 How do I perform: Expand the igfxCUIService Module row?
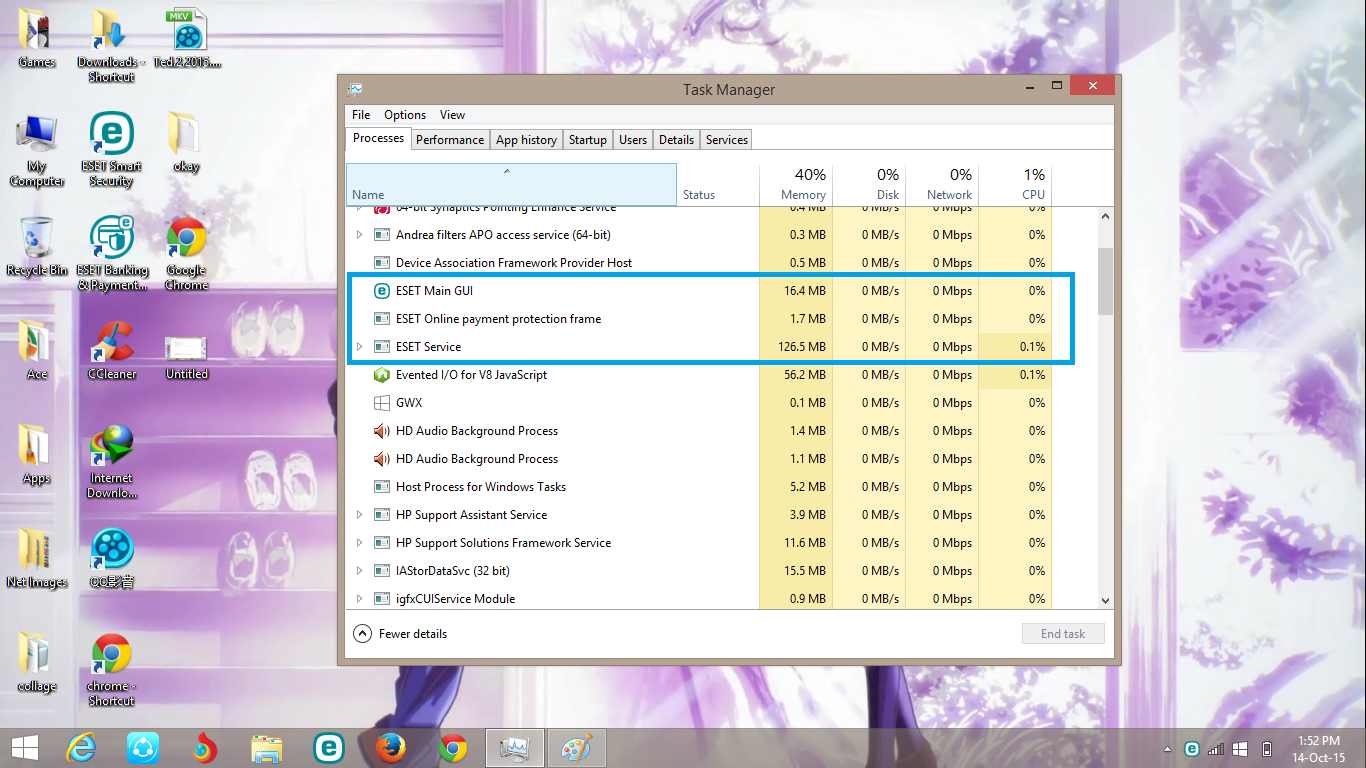tap(360, 599)
